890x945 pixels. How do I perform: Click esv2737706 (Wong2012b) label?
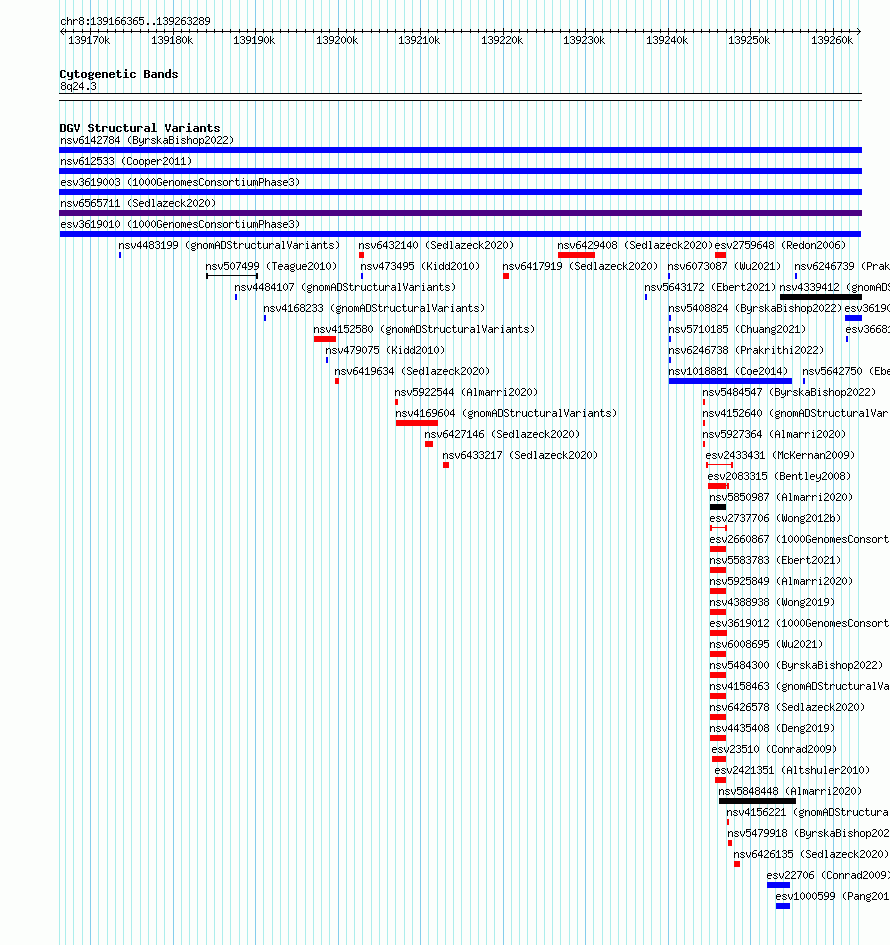point(776,518)
